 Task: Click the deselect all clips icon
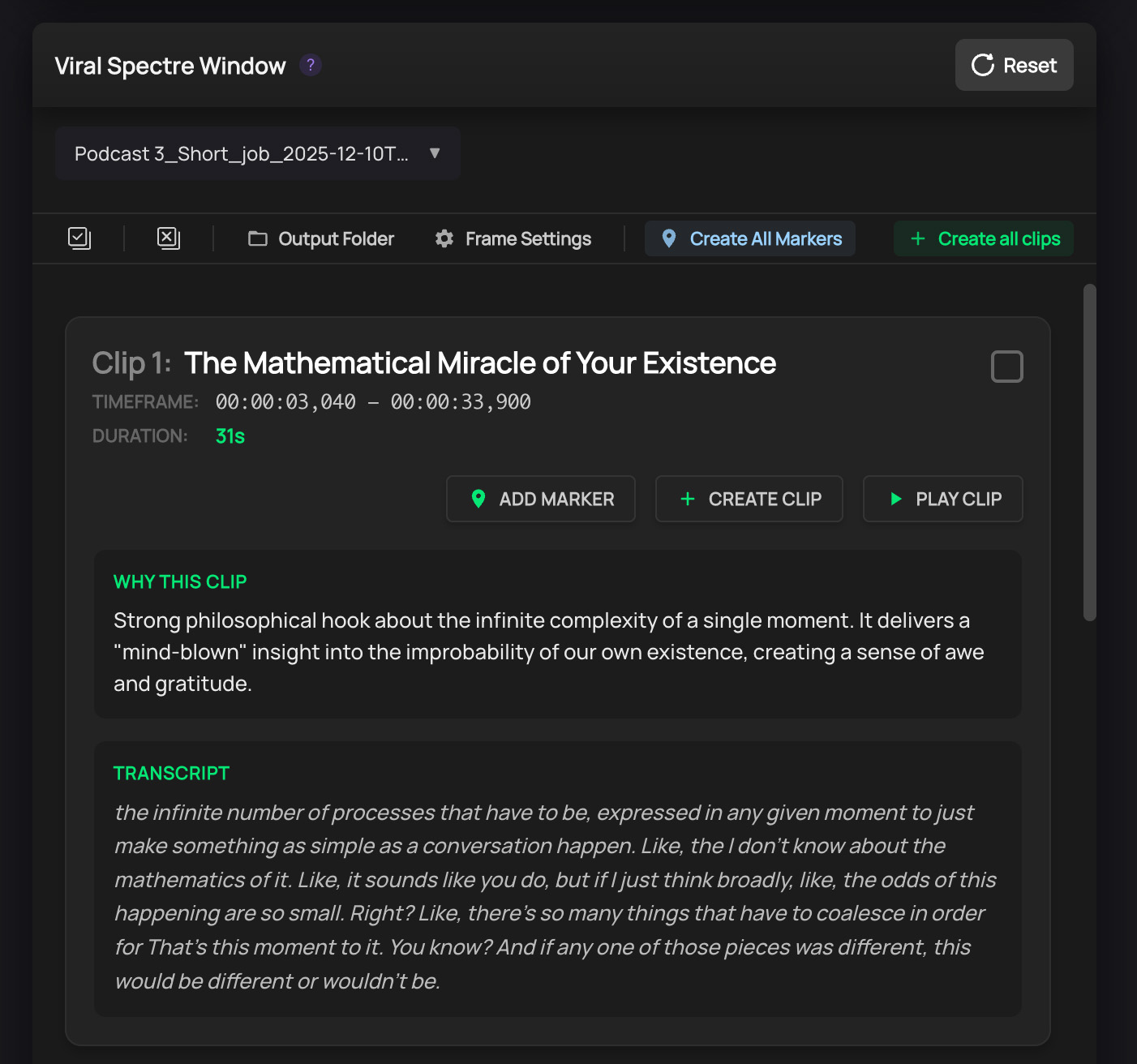[x=168, y=238]
